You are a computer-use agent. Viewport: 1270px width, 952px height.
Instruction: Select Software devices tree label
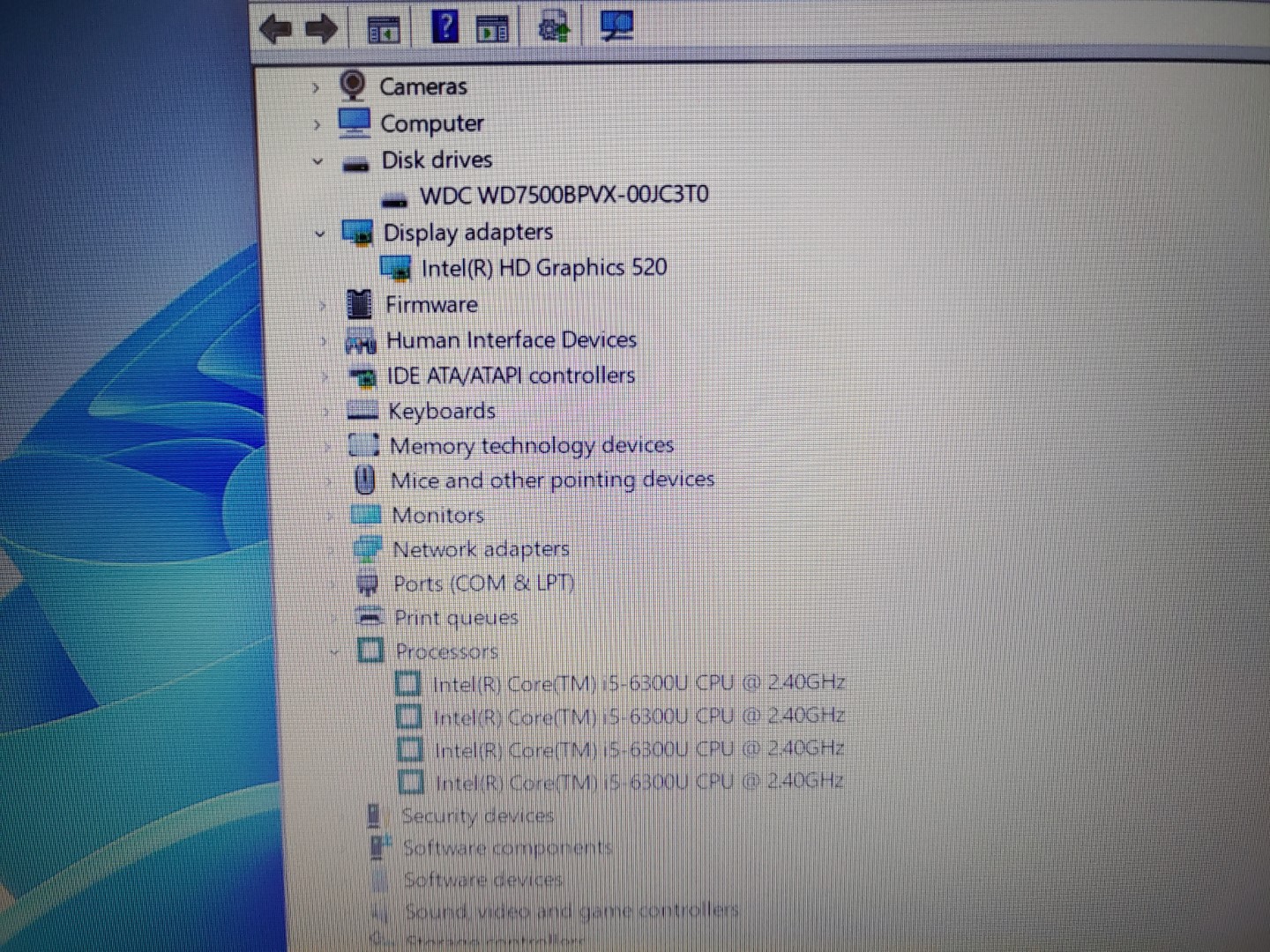(x=483, y=880)
